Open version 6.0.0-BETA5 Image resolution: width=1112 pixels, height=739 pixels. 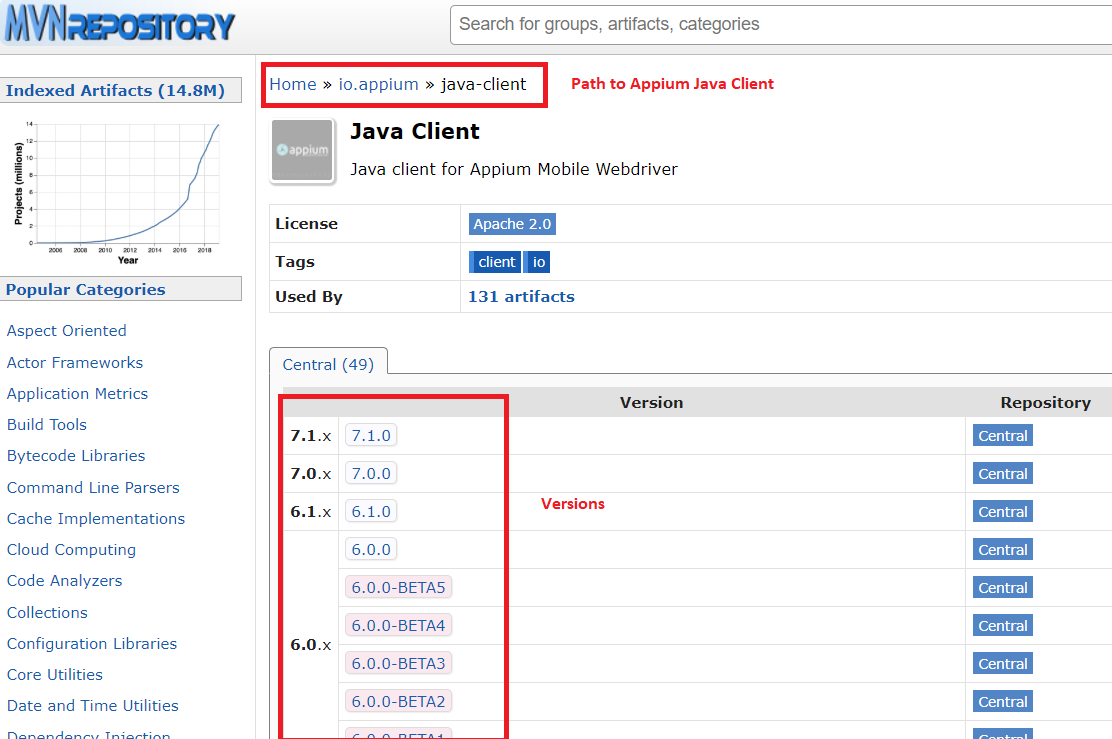[399, 587]
